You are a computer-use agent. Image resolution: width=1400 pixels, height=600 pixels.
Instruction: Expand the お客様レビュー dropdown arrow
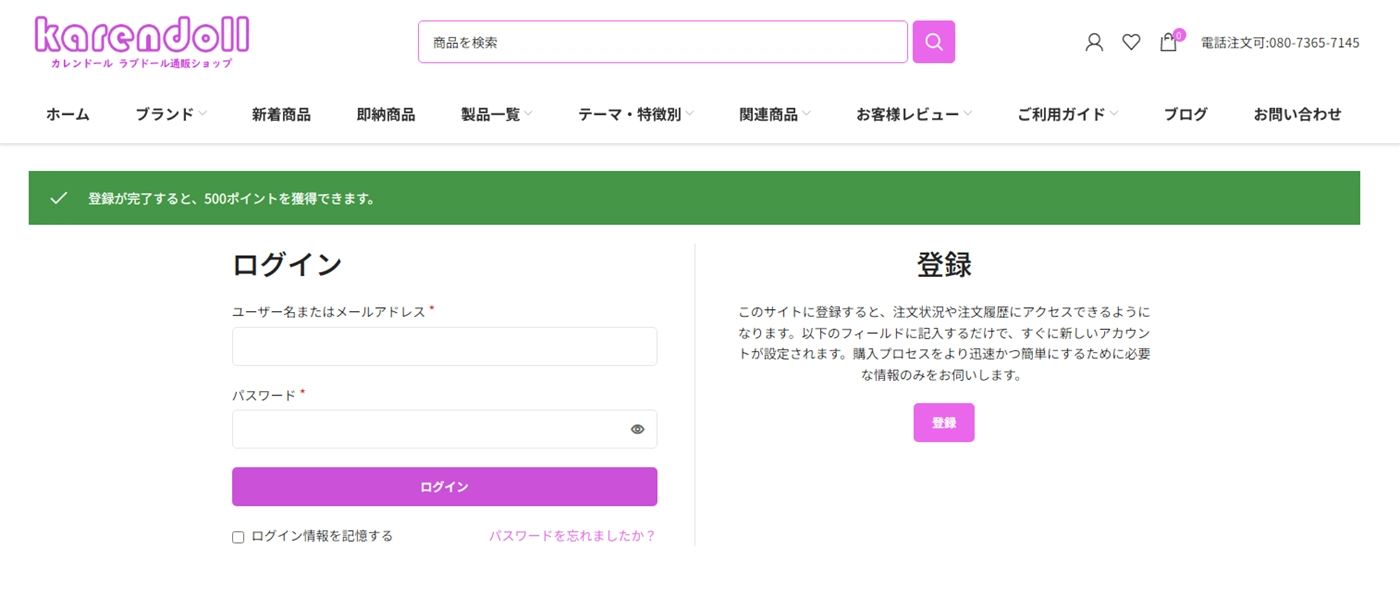pyautogui.click(x=967, y=114)
